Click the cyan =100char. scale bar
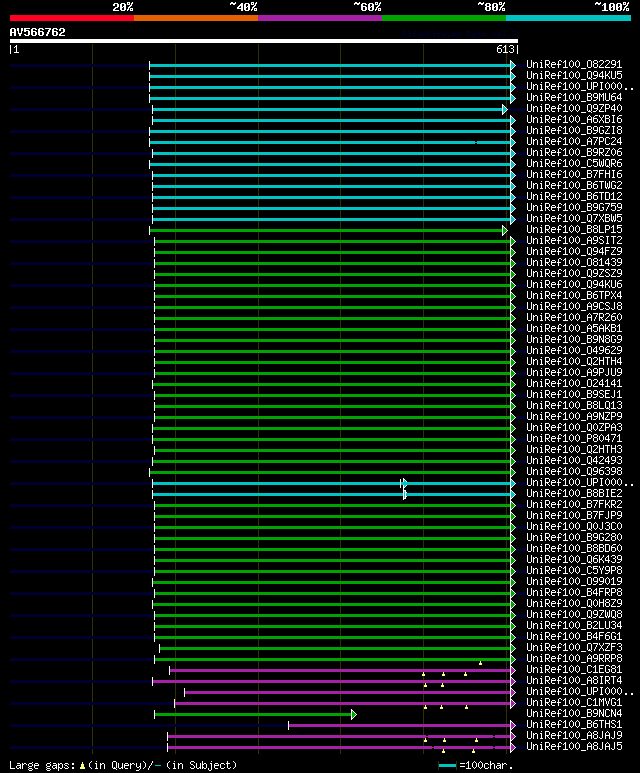The image size is (640, 773). point(447,766)
